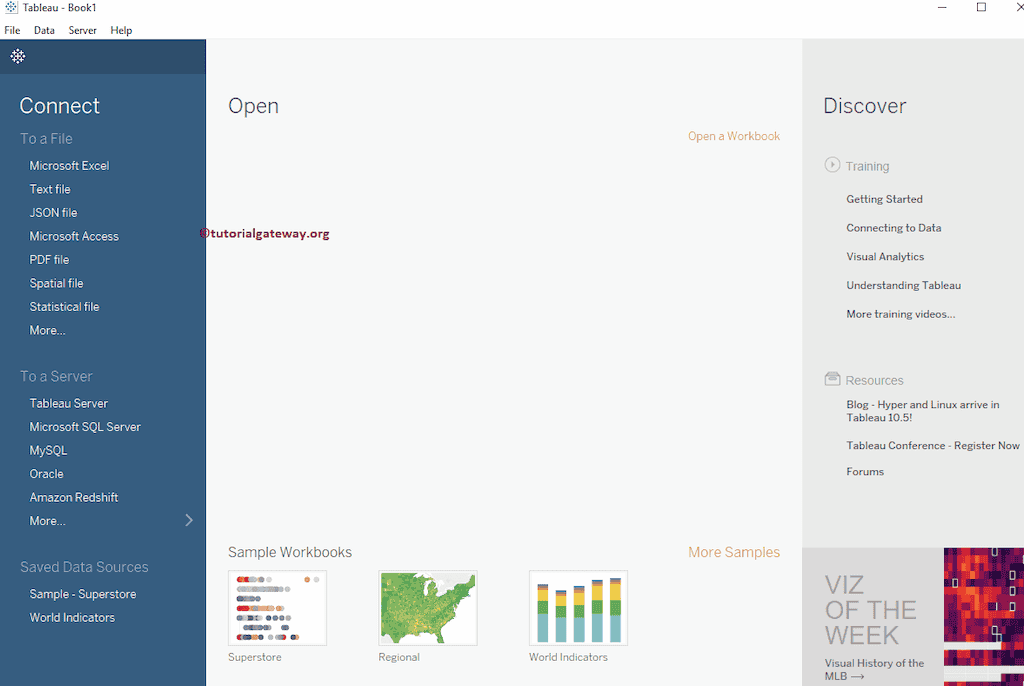Click Open a Workbook link

tap(733, 136)
